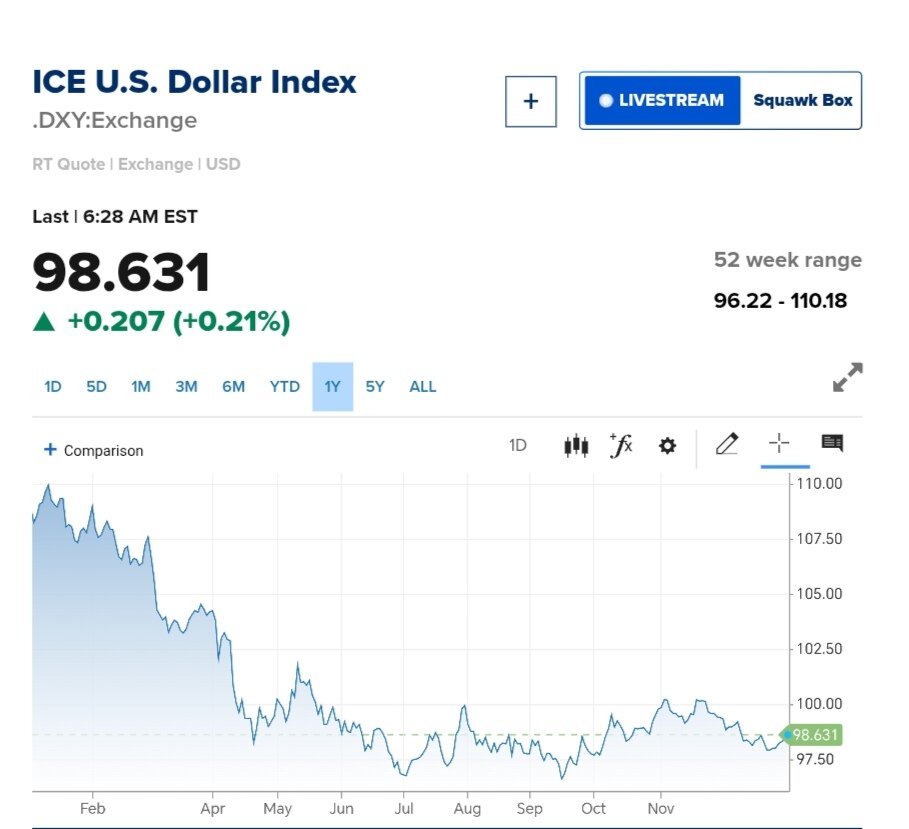The width and height of the screenshot is (909, 829).
Task: Switch chart to 6M range
Action: pos(233,387)
